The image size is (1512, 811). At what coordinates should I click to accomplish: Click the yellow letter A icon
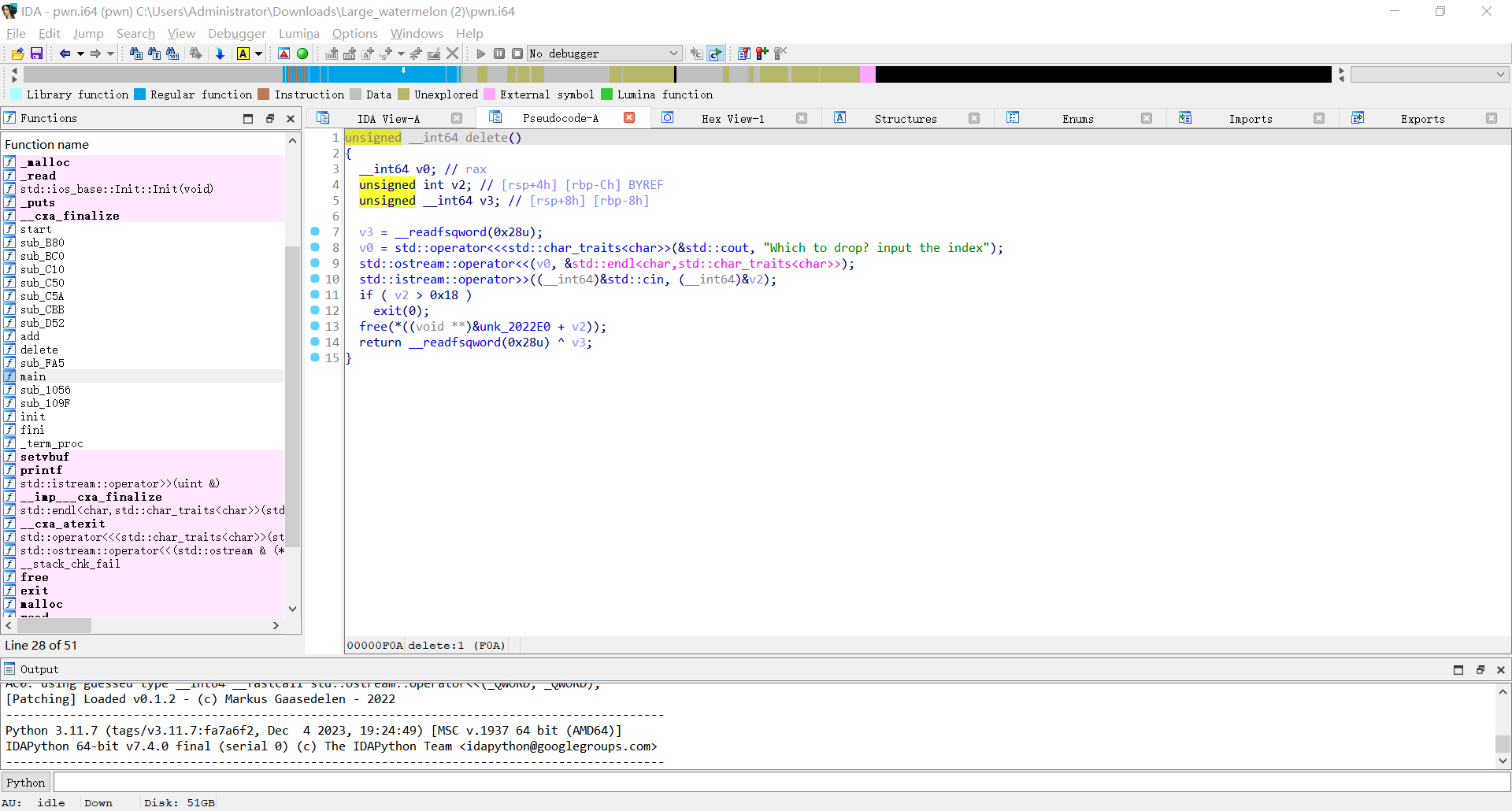coord(243,54)
